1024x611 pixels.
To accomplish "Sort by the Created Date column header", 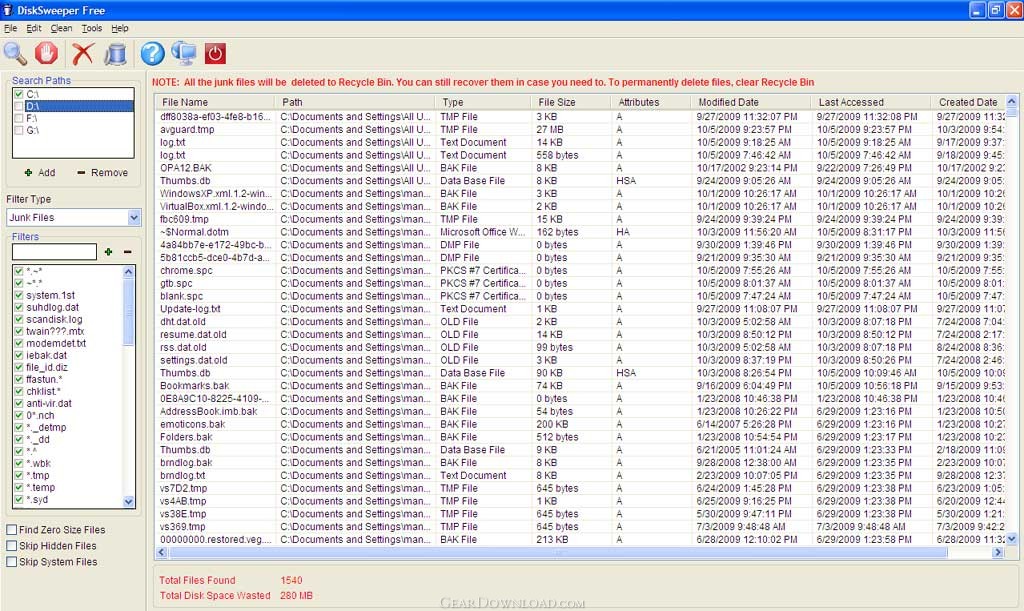I will pos(968,102).
